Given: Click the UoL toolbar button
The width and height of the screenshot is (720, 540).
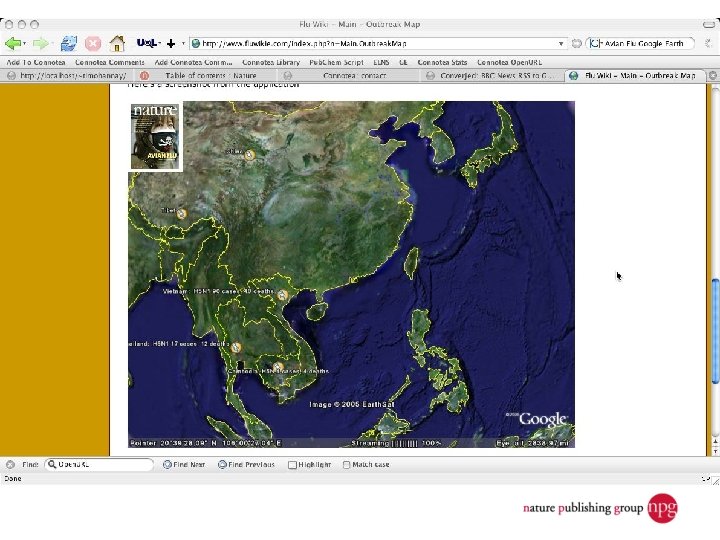Looking at the screenshot, I should (147, 43).
